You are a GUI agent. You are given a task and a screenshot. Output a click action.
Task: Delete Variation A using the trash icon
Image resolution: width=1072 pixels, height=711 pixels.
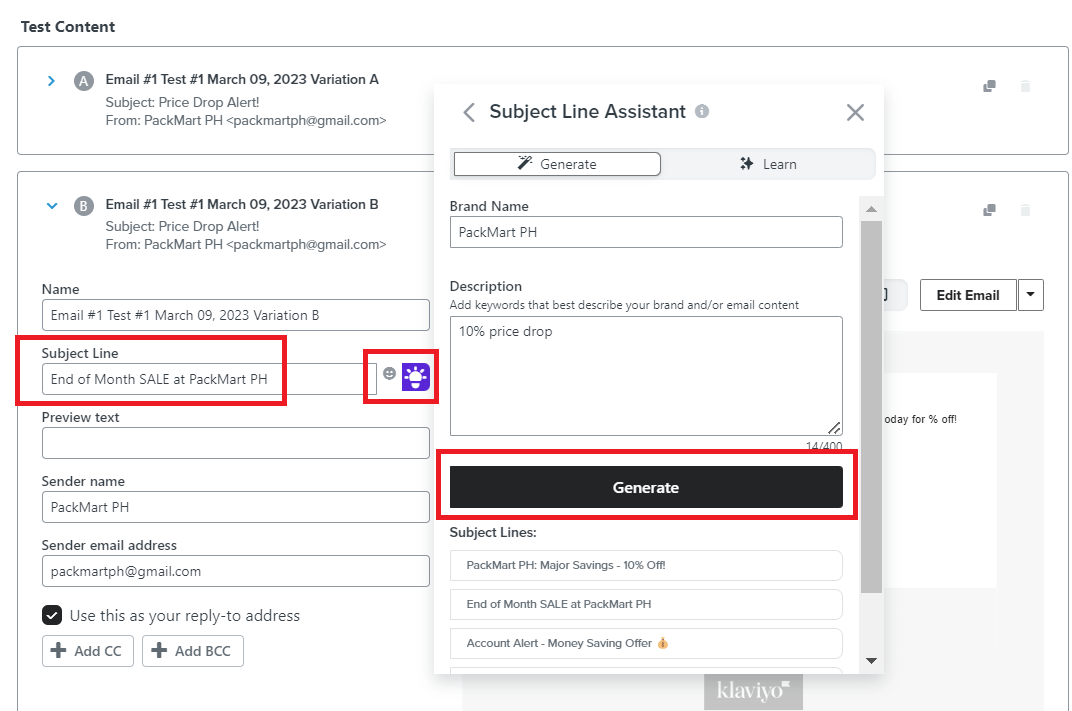[x=1025, y=86]
